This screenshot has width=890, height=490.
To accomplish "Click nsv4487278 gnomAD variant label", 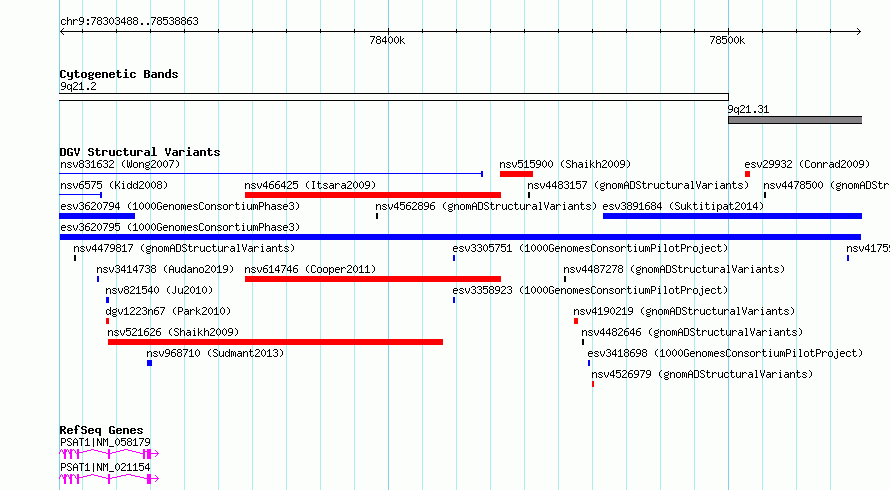I will 674,269.
